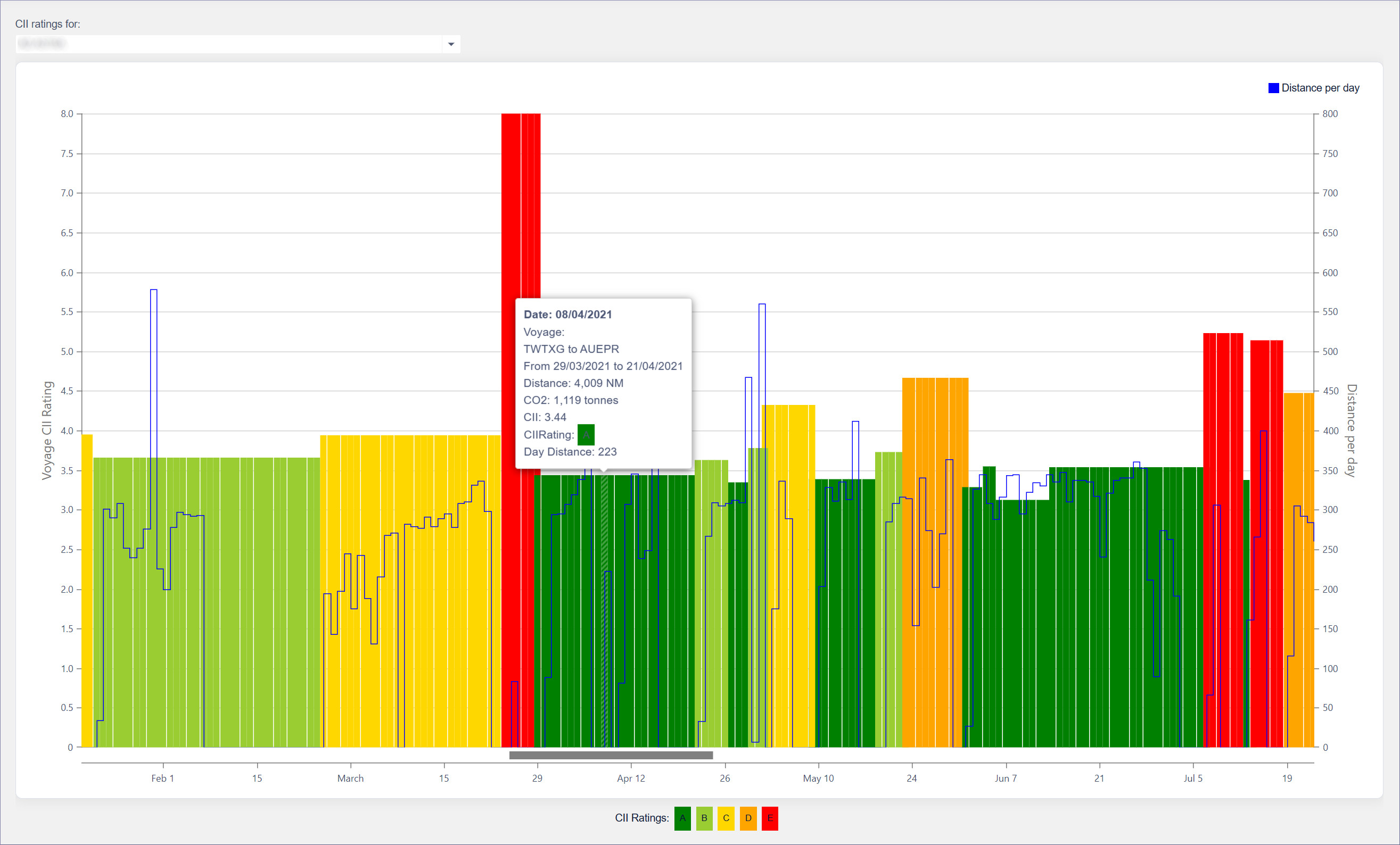Select the green A rating swatch
Image resolution: width=1400 pixels, height=845 pixels.
[x=682, y=818]
